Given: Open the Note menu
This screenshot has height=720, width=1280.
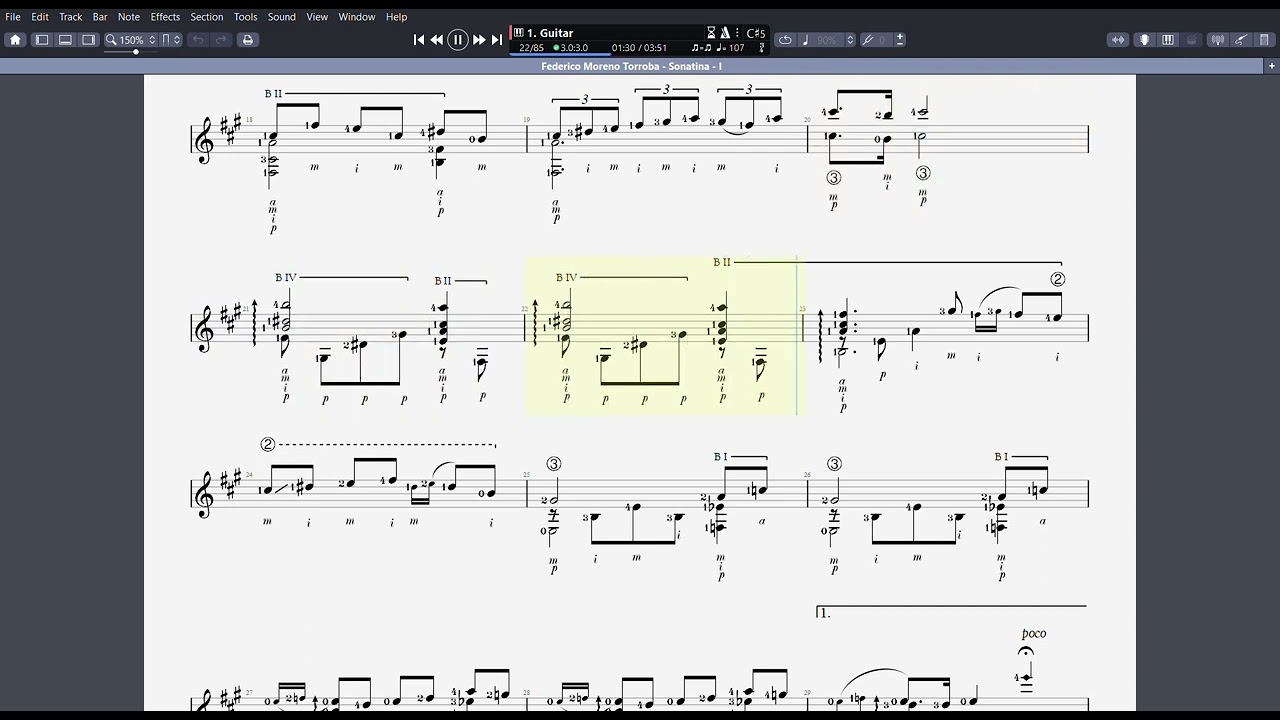Looking at the screenshot, I should click(129, 17).
